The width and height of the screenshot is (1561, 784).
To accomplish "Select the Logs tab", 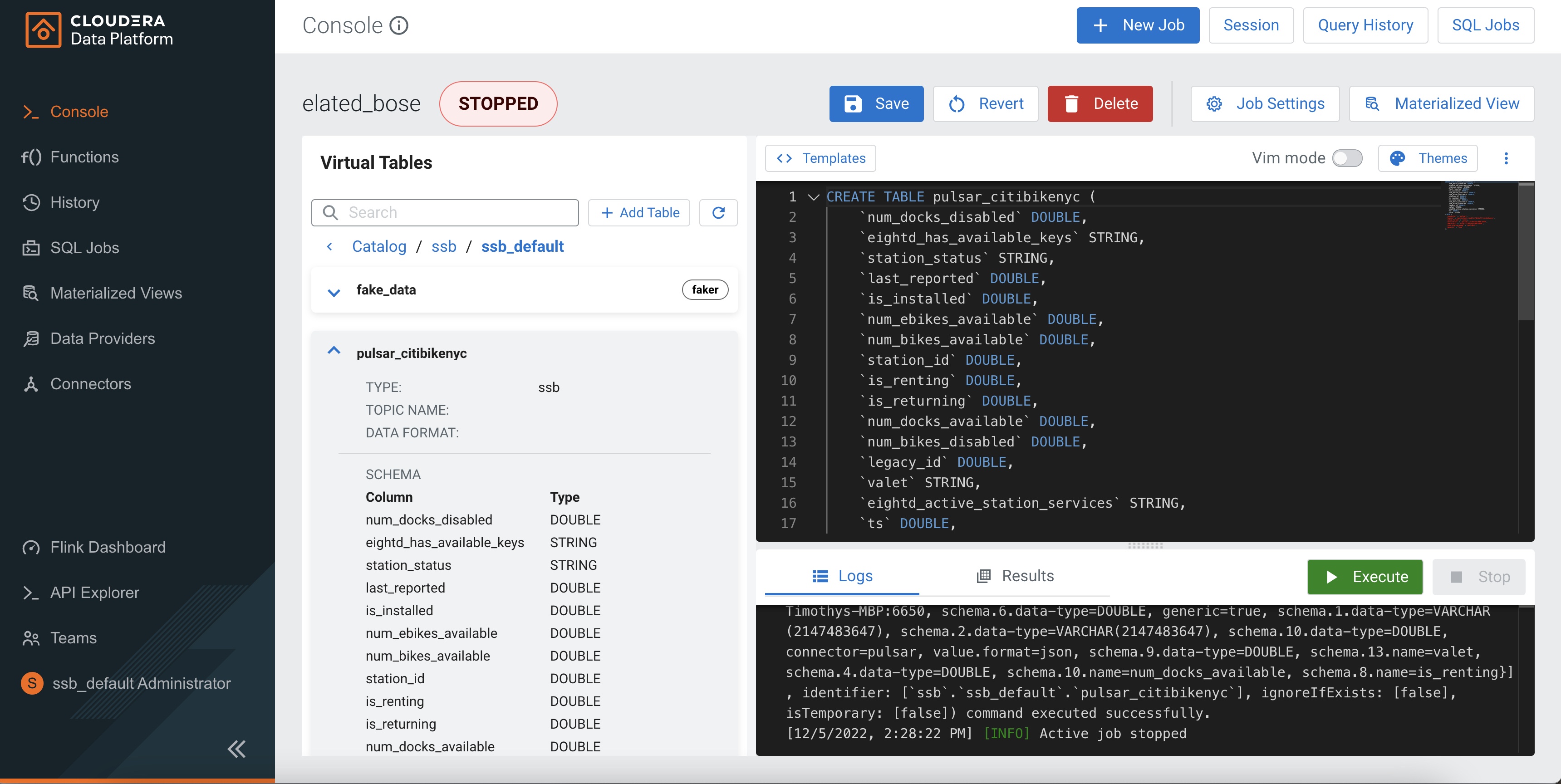I will tap(842, 576).
